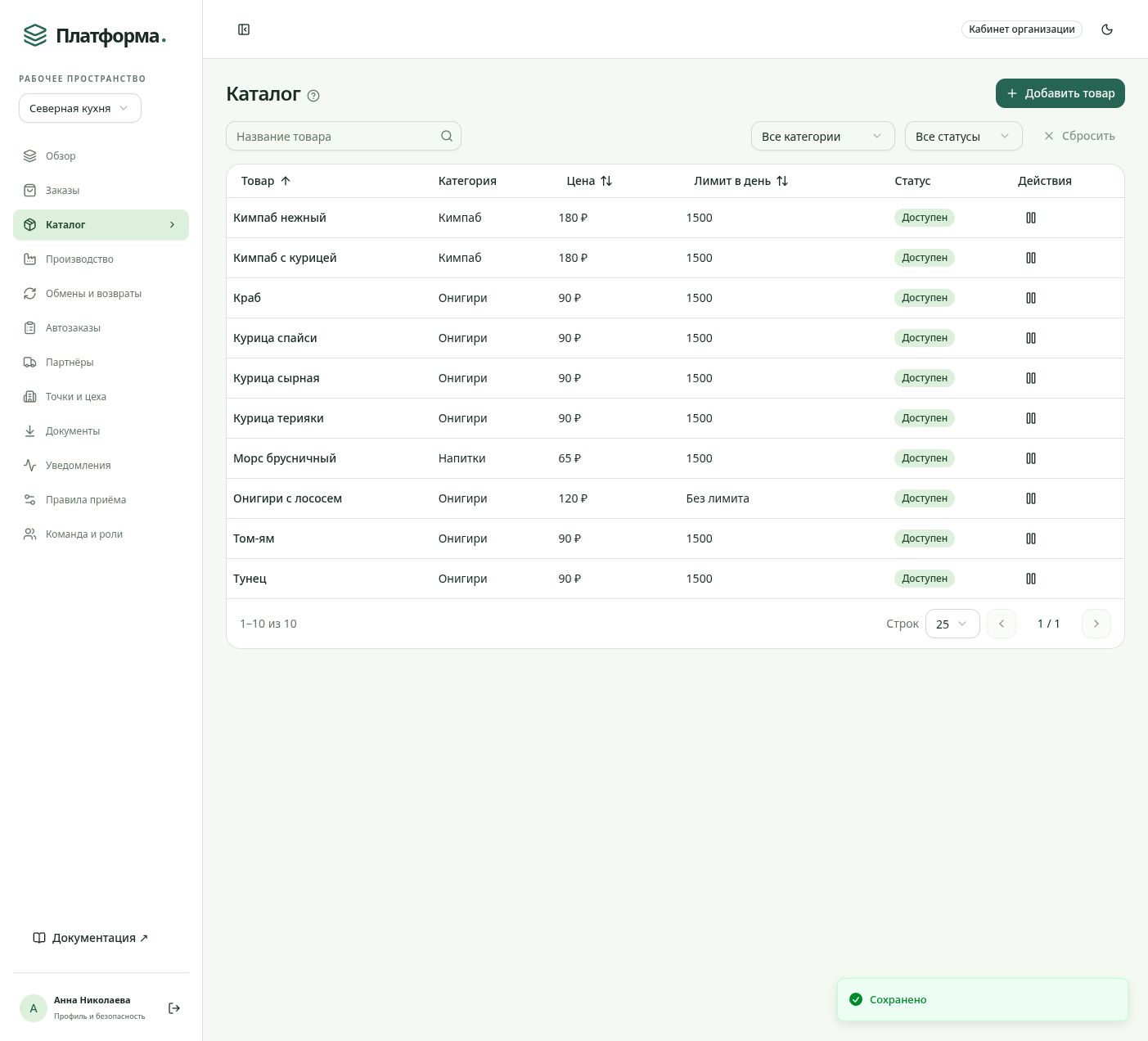Open the Все статусы filter
The width and height of the screenshot is (1148, 1041).
964,136
